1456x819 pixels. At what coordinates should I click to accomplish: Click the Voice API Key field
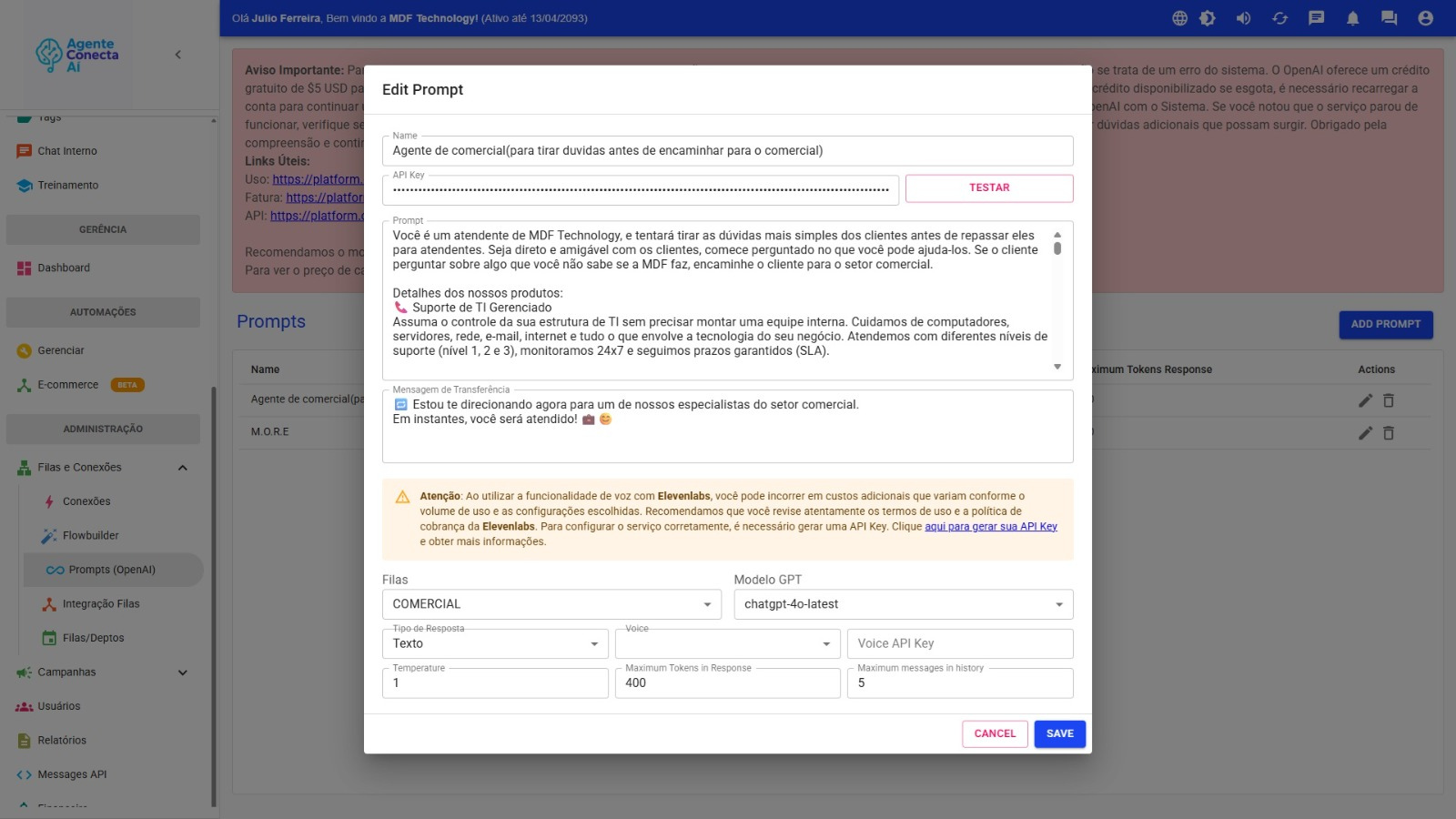[x=960, y=643]
